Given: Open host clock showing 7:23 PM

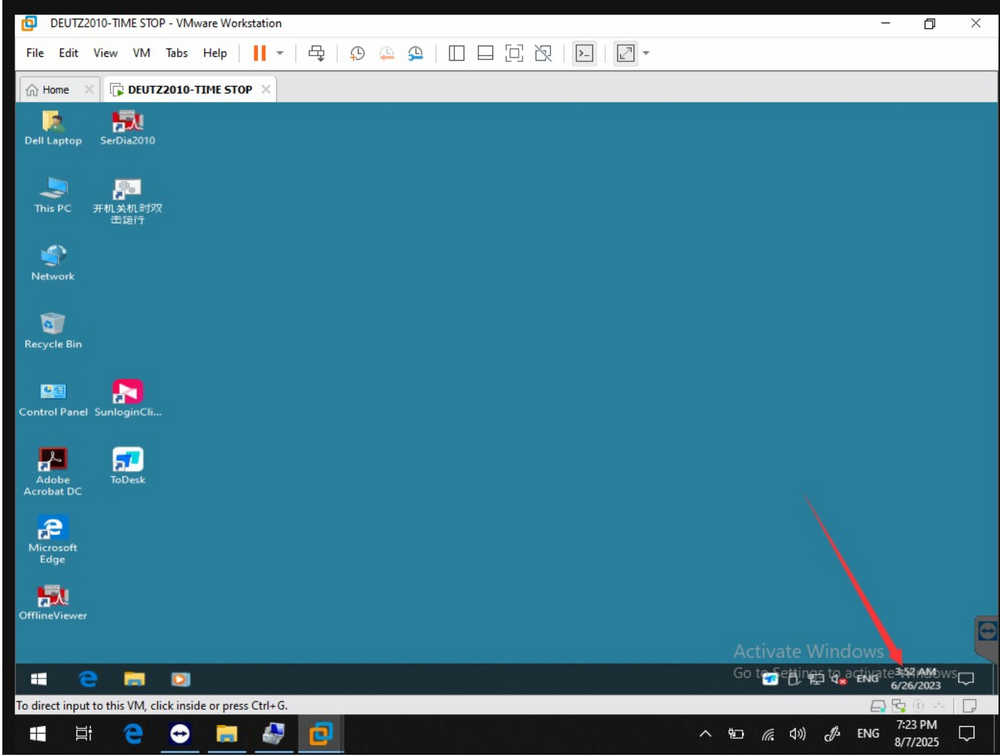Looking at the screenshot, I should click(916, 734).
